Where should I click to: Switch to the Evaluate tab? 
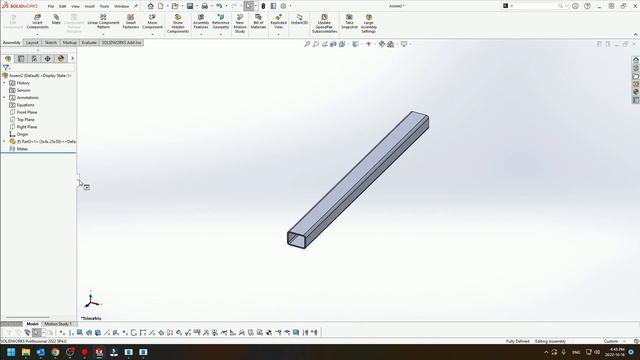(x=89, y=42)
